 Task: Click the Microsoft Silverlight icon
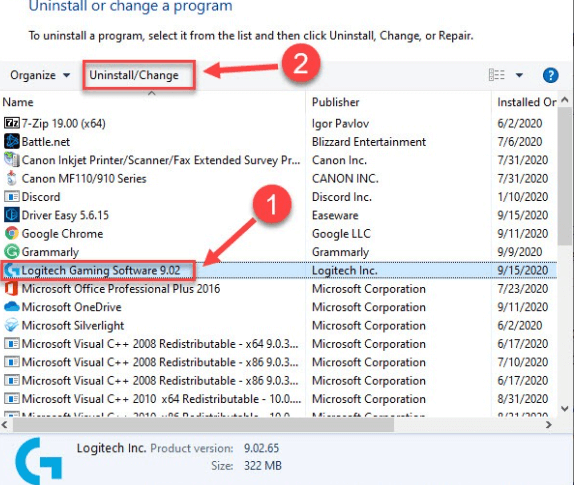click(12, 325)
